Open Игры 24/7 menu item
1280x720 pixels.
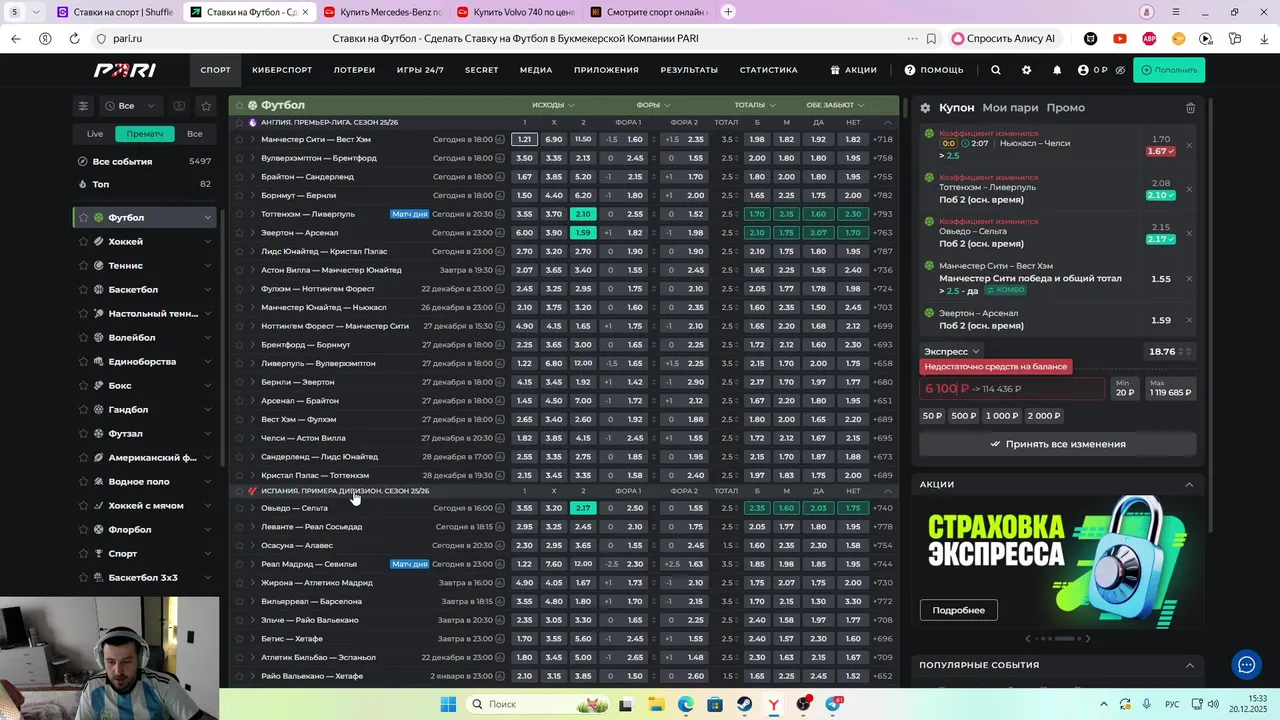click(x=420, y=70)
